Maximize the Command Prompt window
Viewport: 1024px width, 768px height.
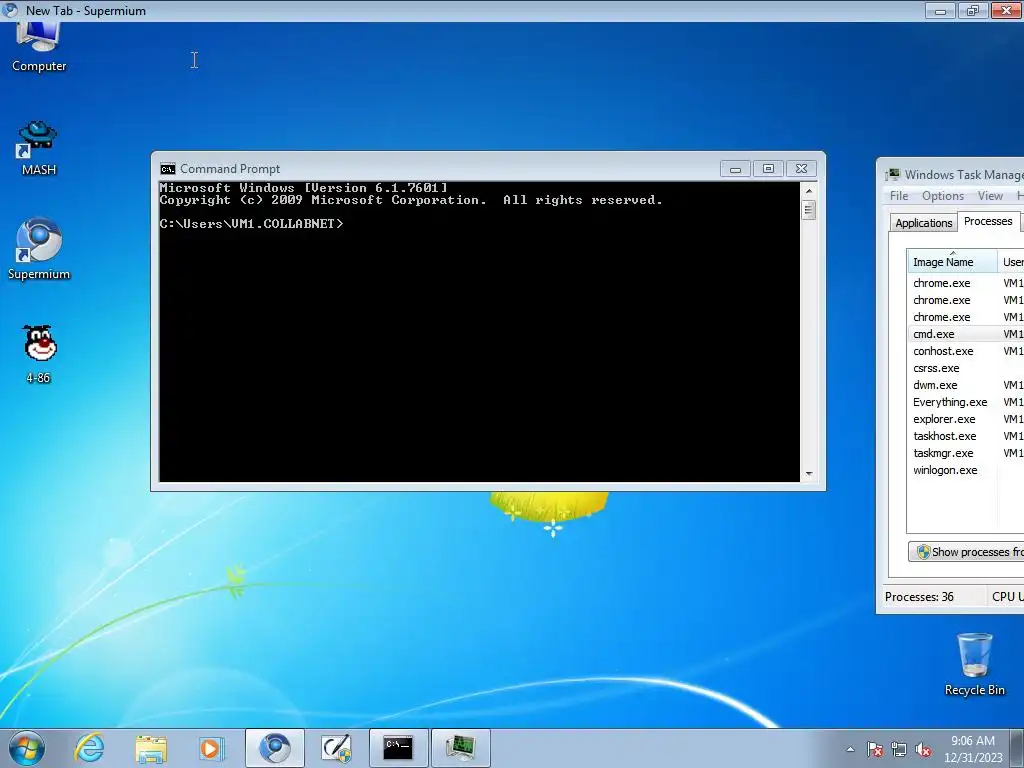(x=768, y=169)
